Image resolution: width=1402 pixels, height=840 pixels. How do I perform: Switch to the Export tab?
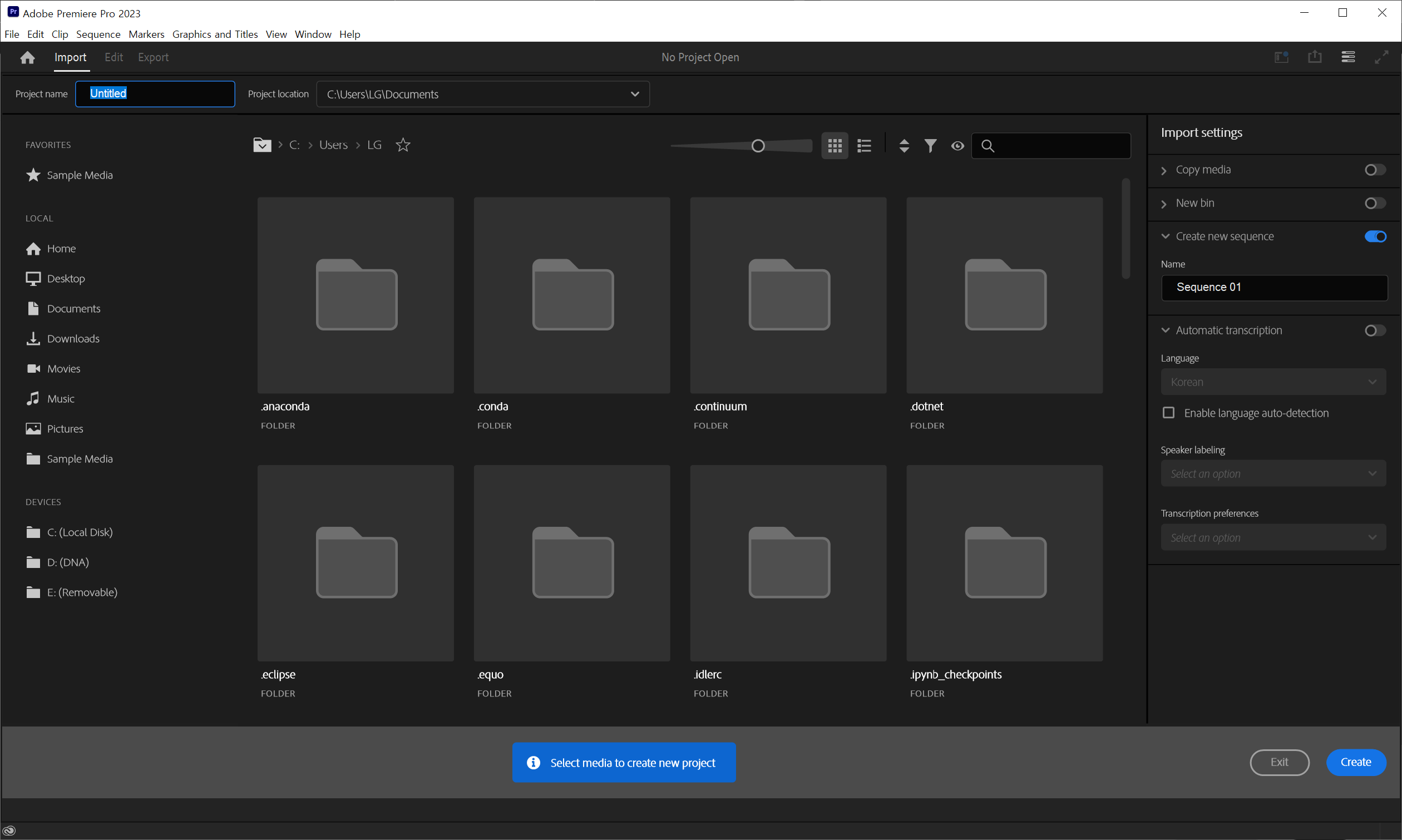tap(153, 57)
